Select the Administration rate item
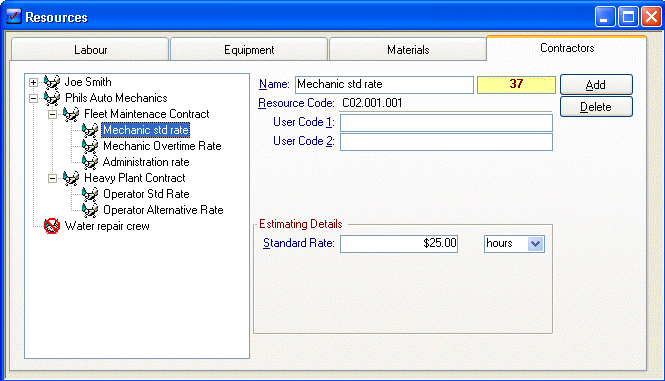Viewport: 665px width, 381px height. pos(146,162)
